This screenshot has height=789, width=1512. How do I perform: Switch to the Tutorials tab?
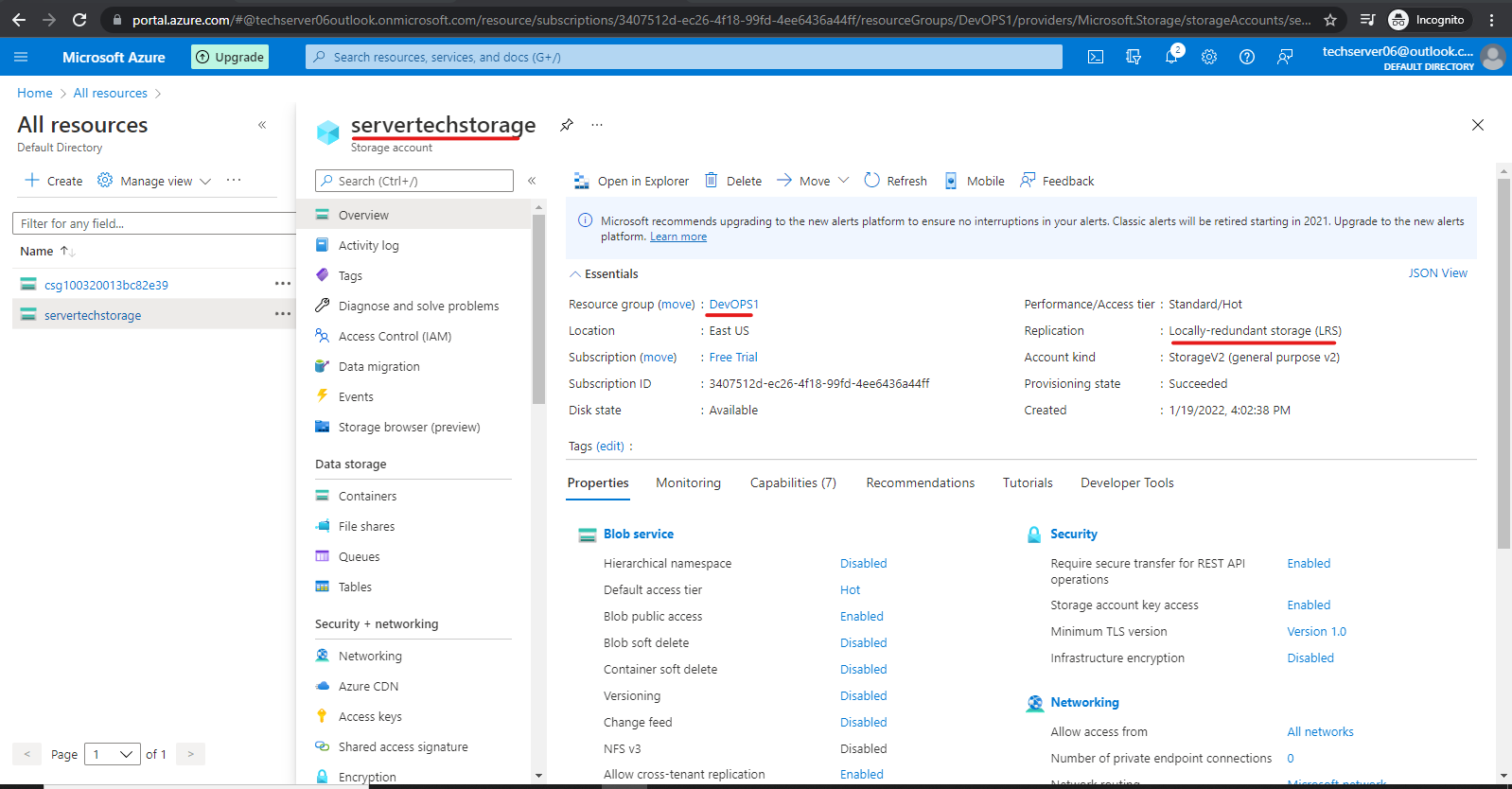[x=1028, y=482]
